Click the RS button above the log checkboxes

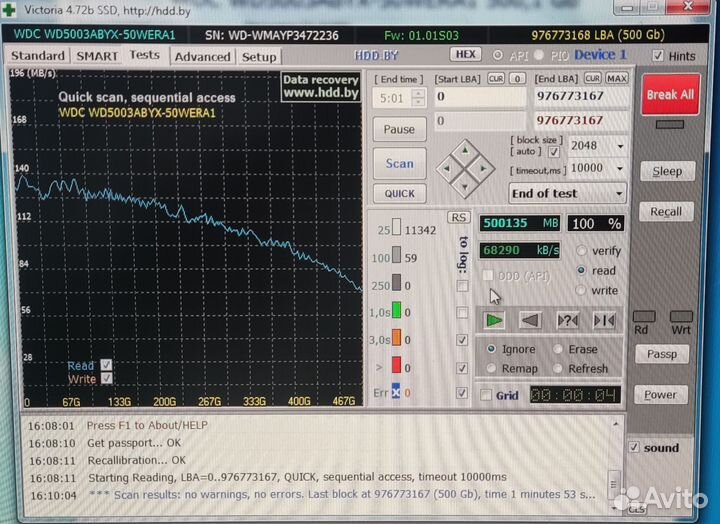(x=458, y=217)
